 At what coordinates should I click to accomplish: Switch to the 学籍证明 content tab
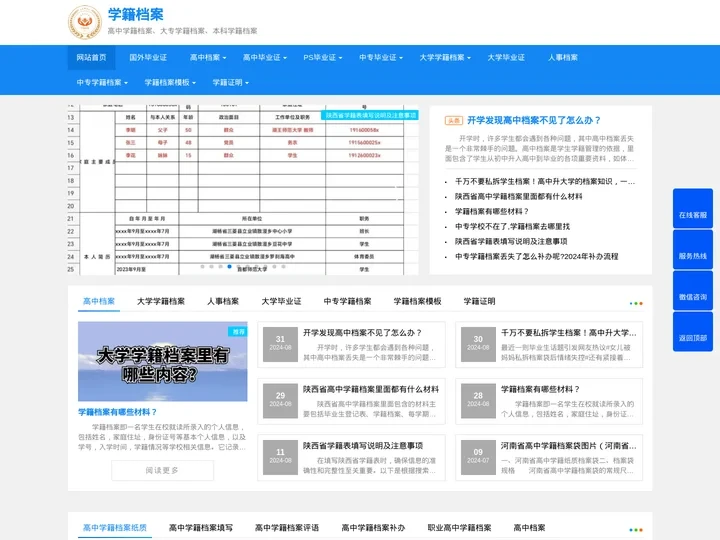pos(479,301)
